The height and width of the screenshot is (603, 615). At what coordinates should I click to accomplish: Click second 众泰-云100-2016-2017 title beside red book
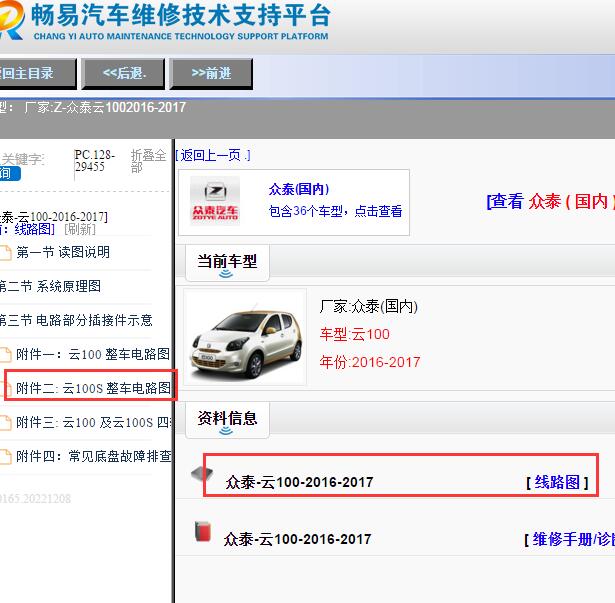297,539
